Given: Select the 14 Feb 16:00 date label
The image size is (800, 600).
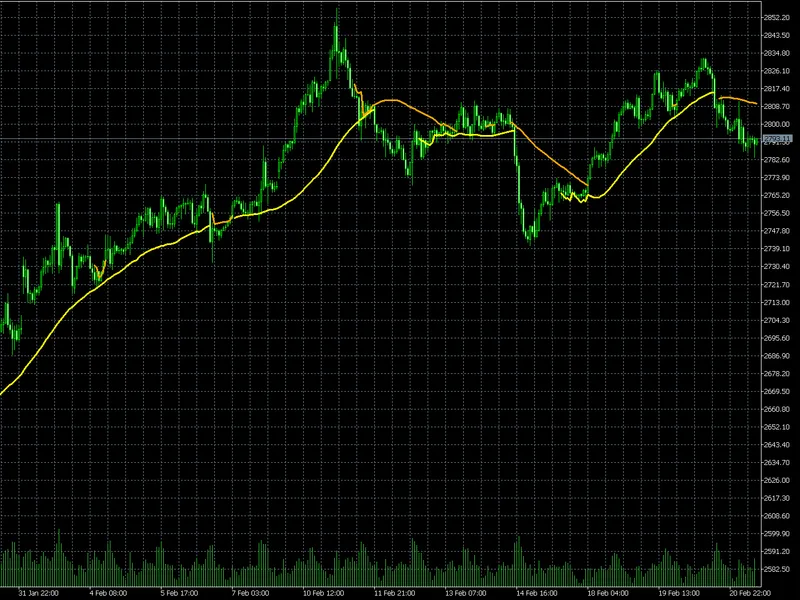Looking at the screenshot, I should (537, 593).
